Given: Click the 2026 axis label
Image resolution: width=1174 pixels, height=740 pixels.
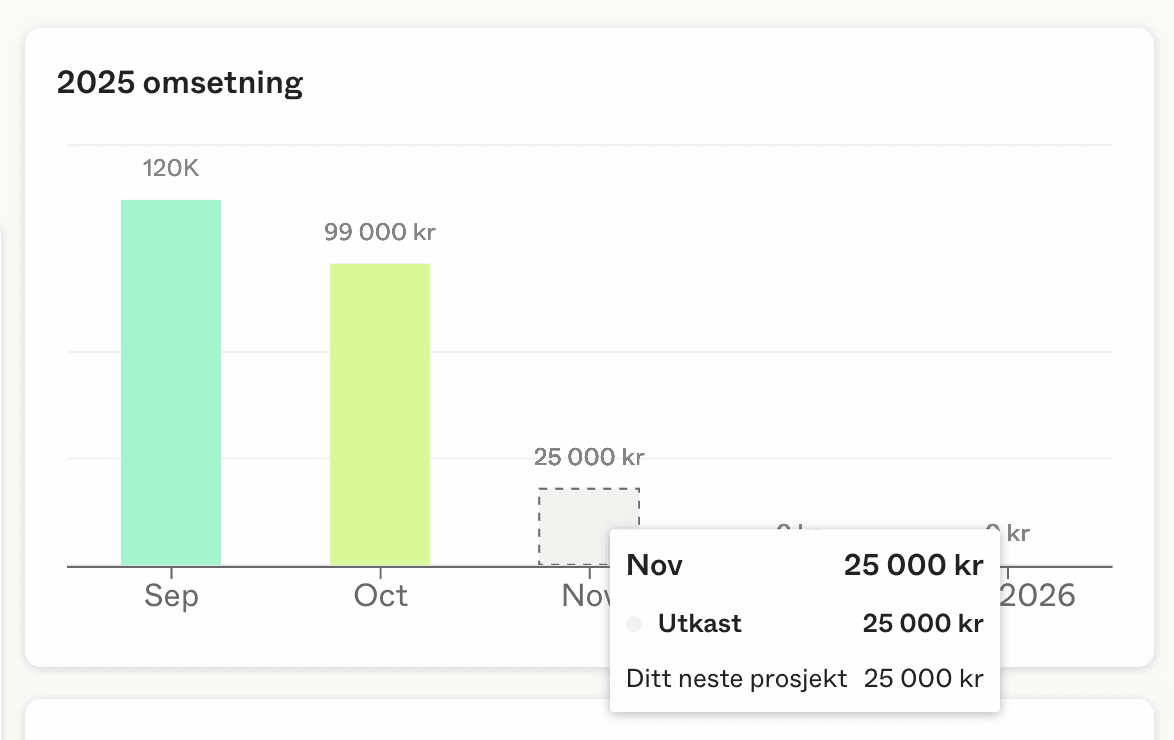Looking at the screenshot, I should click(1036, 596).
